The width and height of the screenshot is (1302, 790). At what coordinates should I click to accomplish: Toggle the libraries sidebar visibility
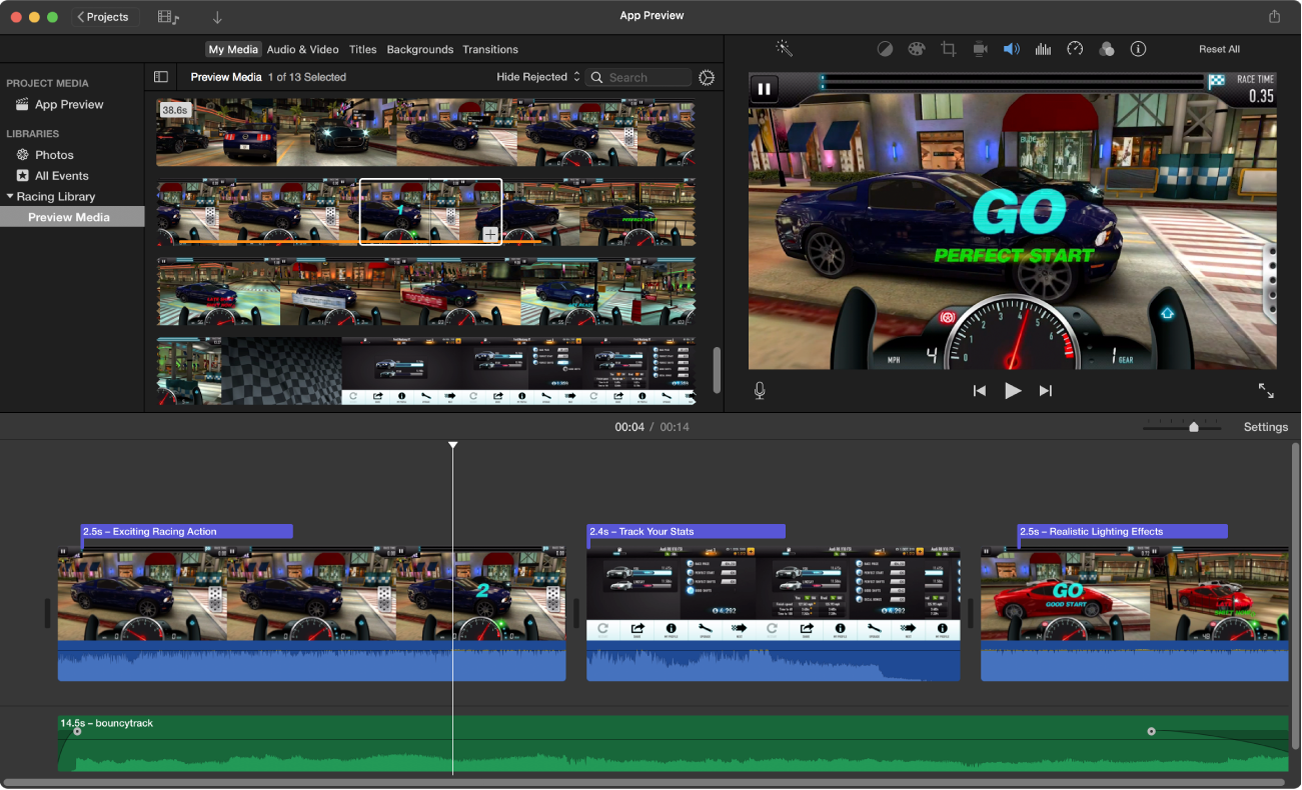click(161, 77)
